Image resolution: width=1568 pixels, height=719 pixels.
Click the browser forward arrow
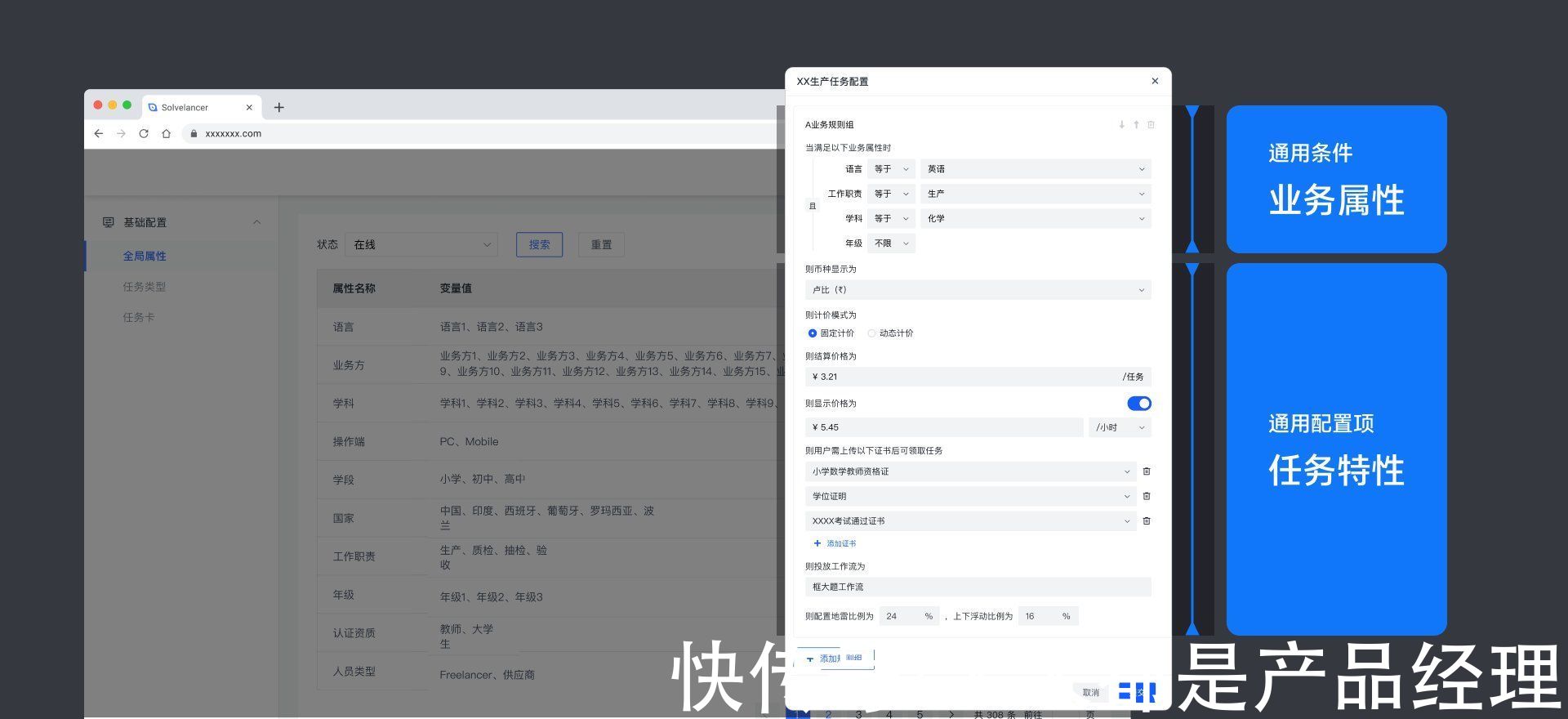coord(121,133)
